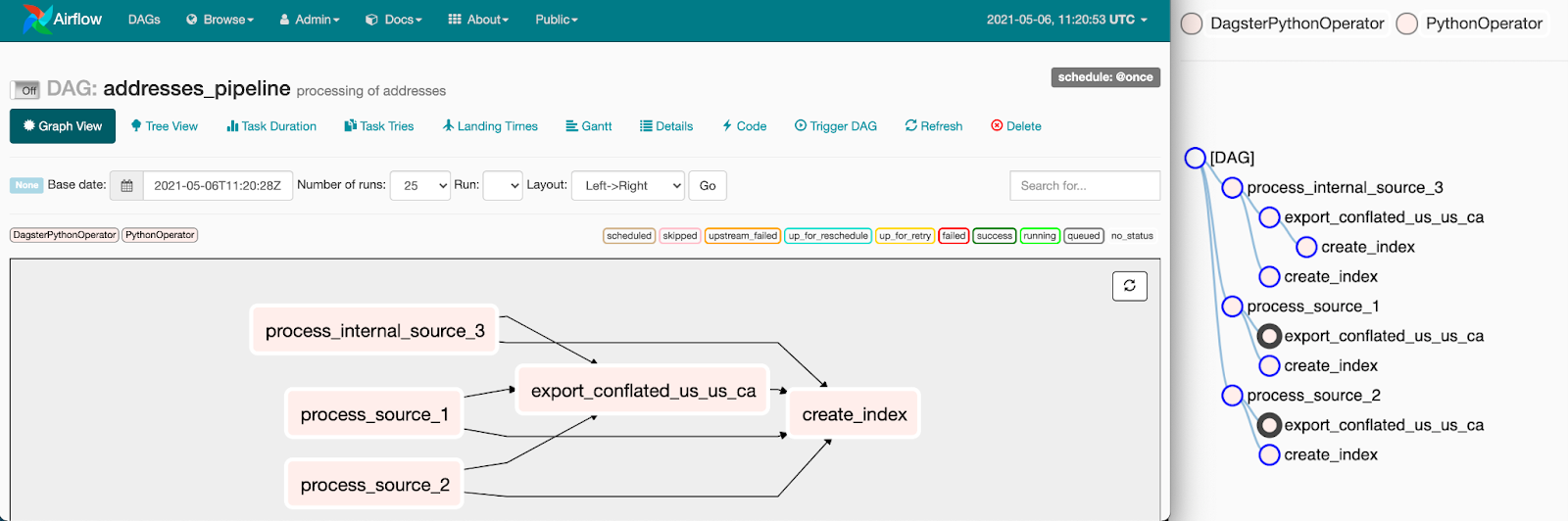Click the success status legend
The image size is (1568, 521).
[995, 236]
